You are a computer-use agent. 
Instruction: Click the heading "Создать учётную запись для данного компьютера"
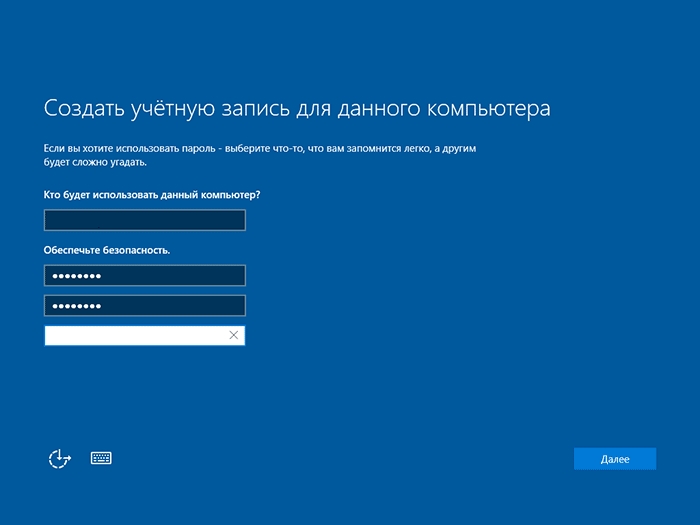[296, 108]
